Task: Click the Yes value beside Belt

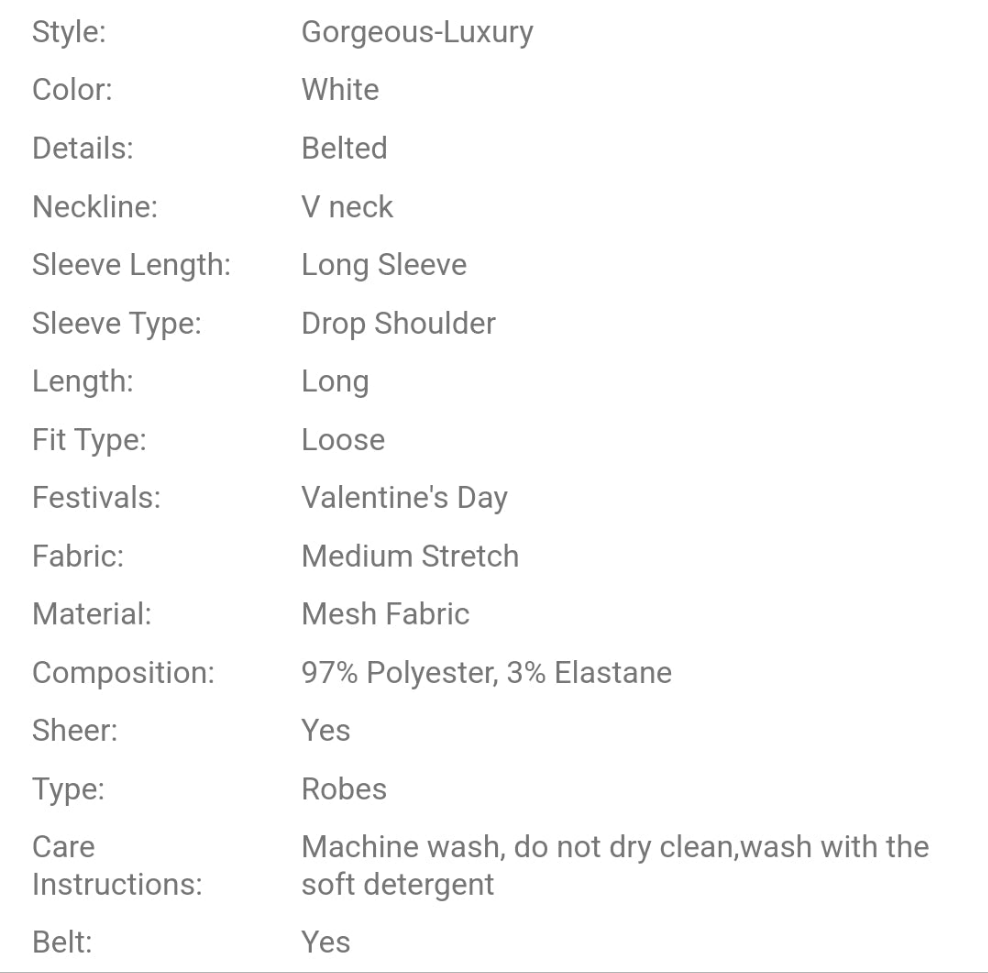Action: tap(326, 942)
